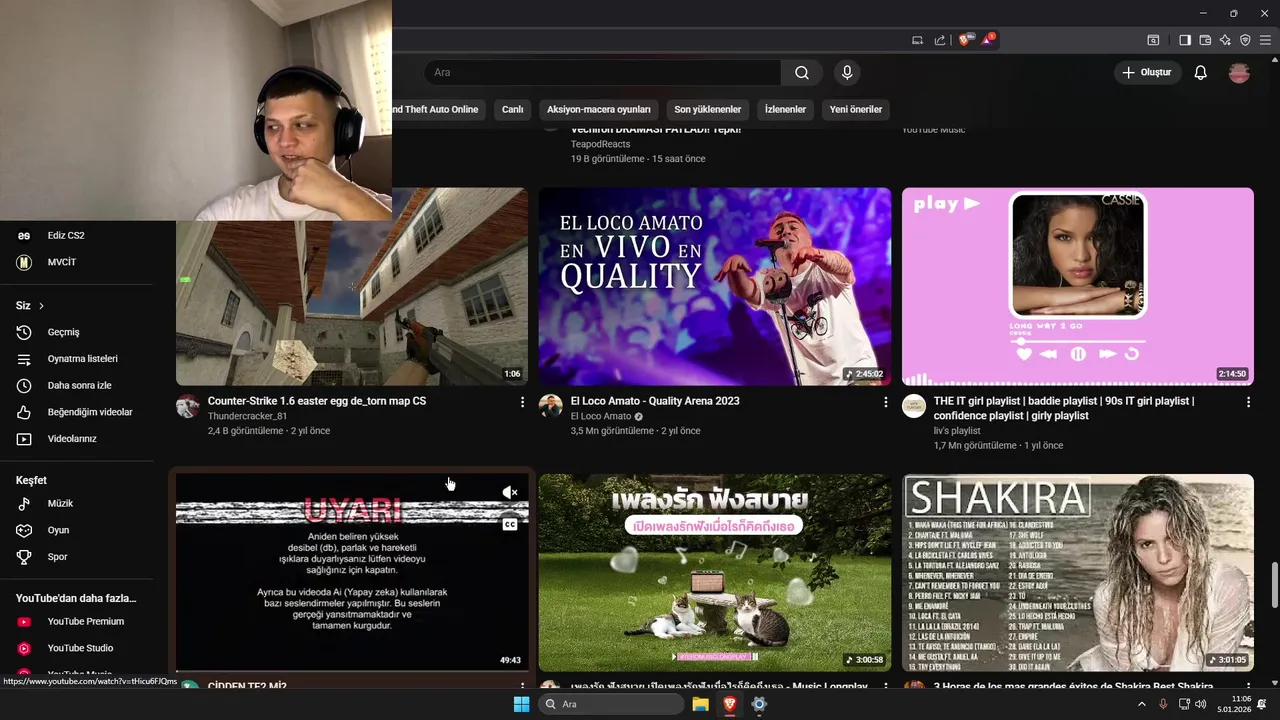Select the Aksiyon-macera oyunları chip
1280x720 pixels.
[x=599, y=110]
